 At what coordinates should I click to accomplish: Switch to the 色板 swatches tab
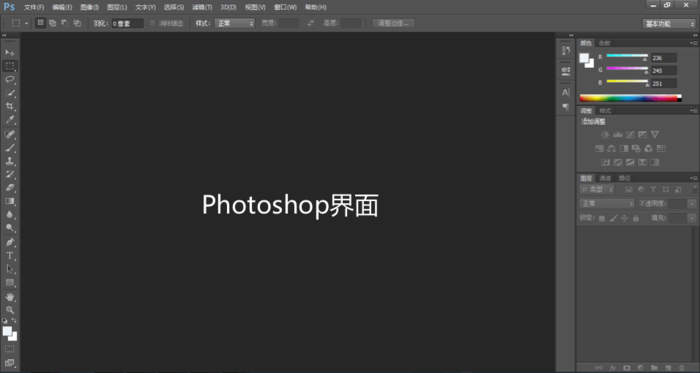click(604, 43)
